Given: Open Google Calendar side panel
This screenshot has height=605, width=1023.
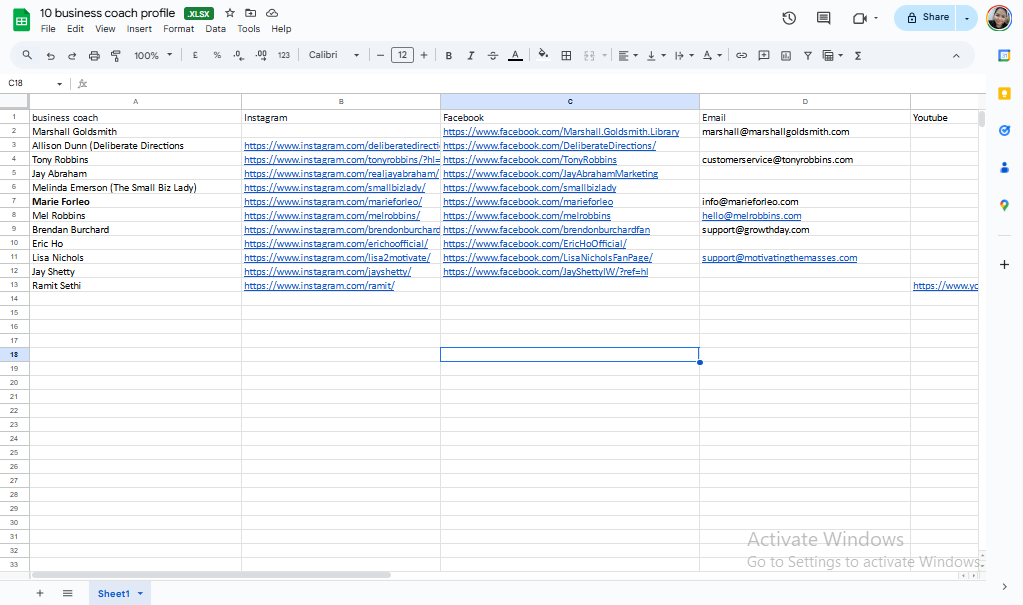Looking at the screenshot, I should click(1004, 56).
